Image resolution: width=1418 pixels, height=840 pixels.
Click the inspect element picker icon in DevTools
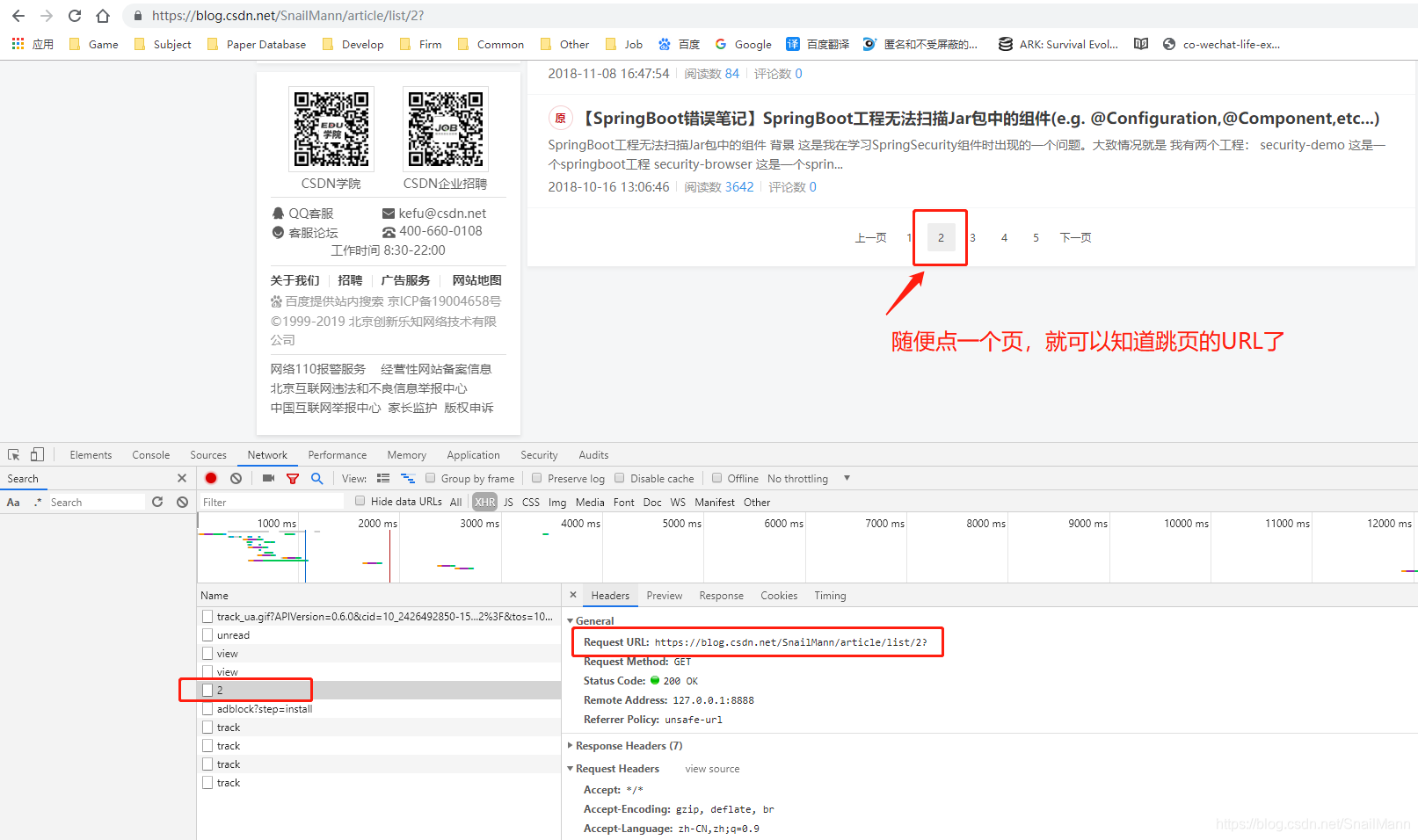[14, 454]
